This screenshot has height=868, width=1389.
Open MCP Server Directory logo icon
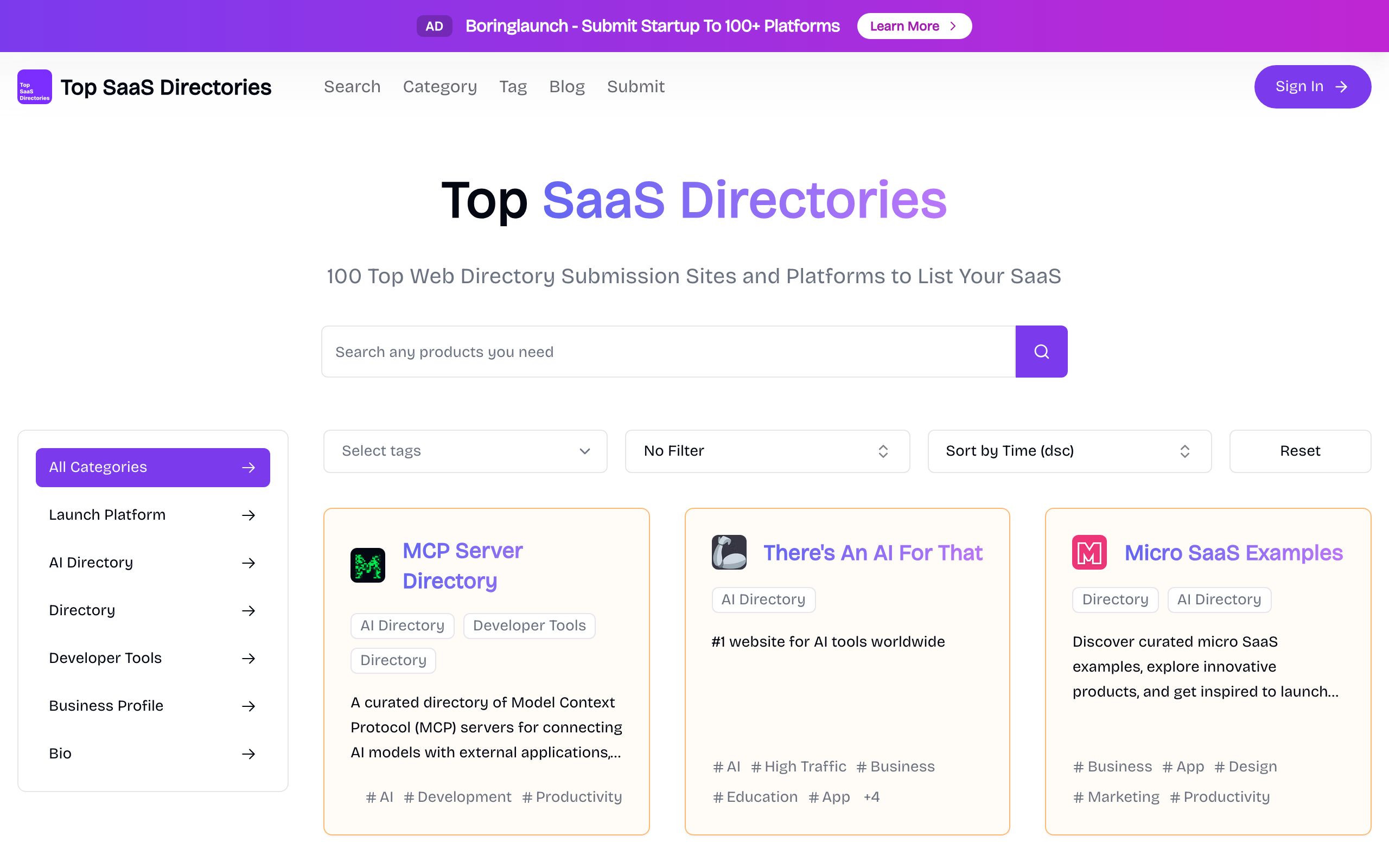367,565
